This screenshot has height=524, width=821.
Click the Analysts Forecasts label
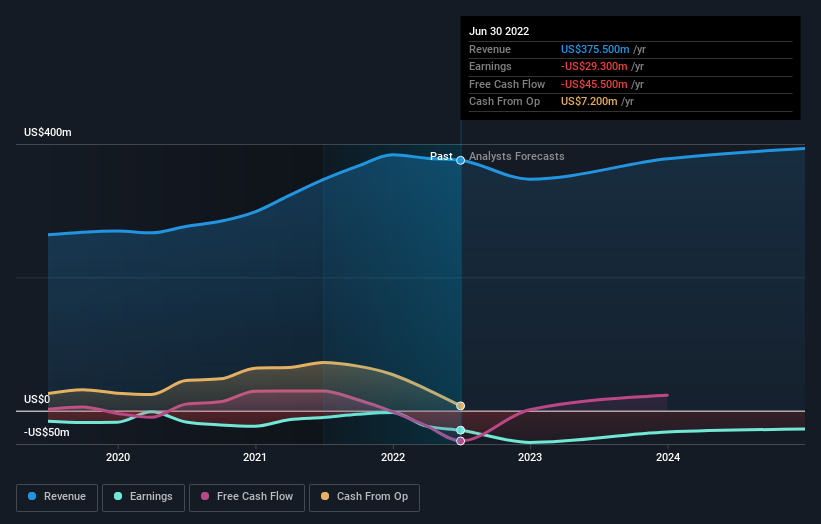coord(517,156)
